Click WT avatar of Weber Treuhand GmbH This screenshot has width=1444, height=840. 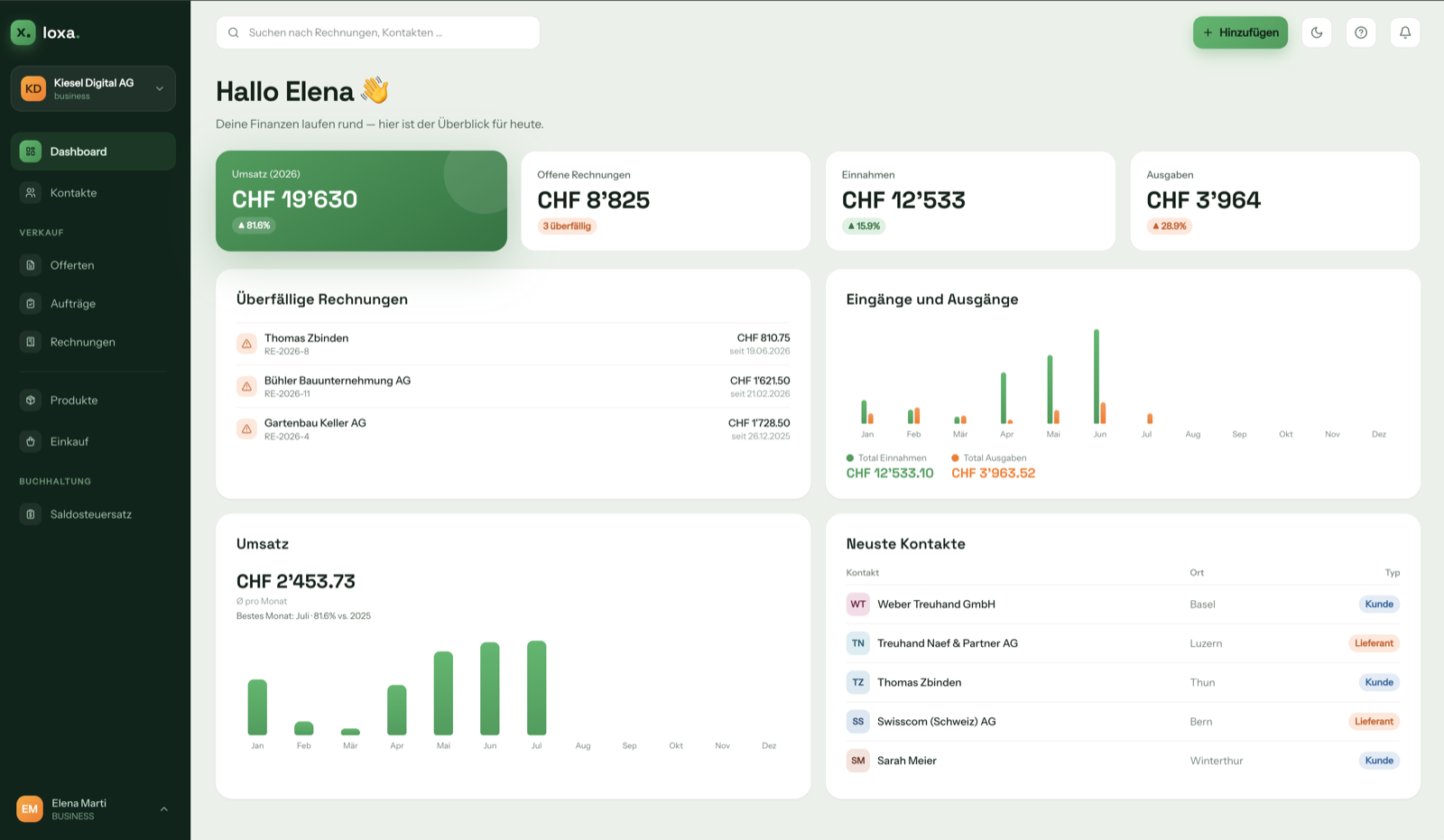[x=858, y=605]
